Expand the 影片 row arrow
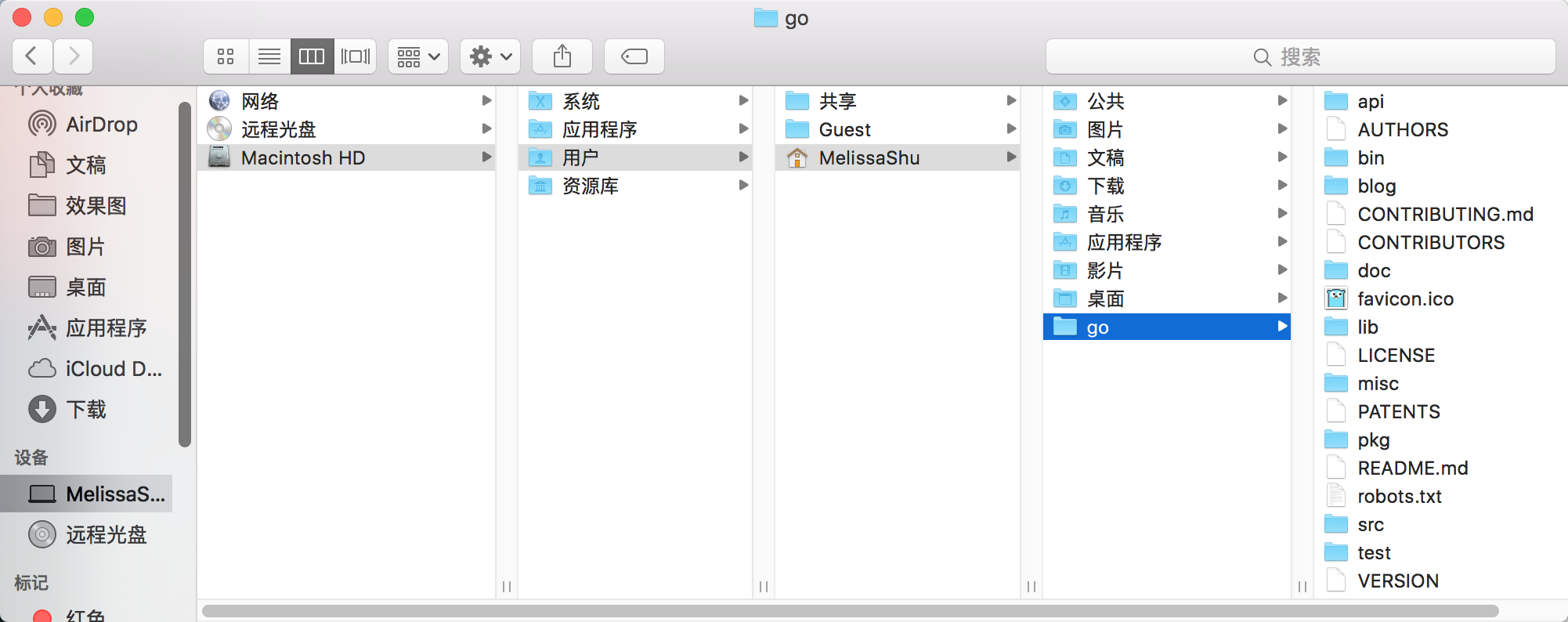The height and width of the screenshot is (622, 1568). click(x=1282, y=269)
